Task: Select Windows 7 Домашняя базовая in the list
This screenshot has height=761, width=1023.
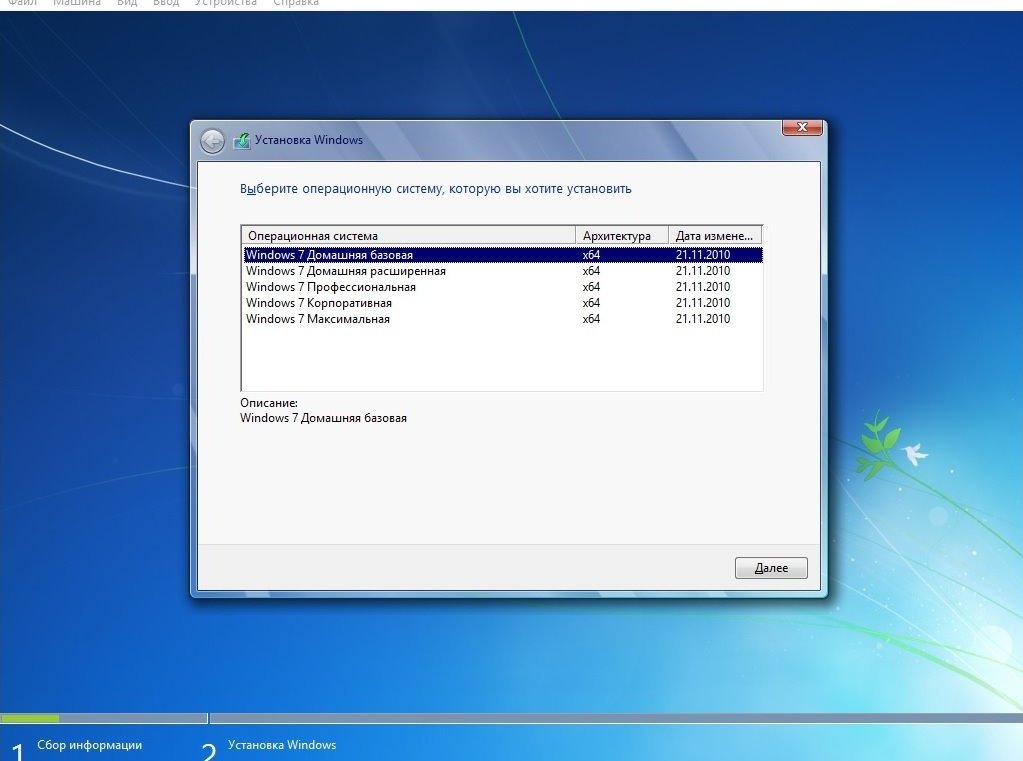Action: (502, 255)
